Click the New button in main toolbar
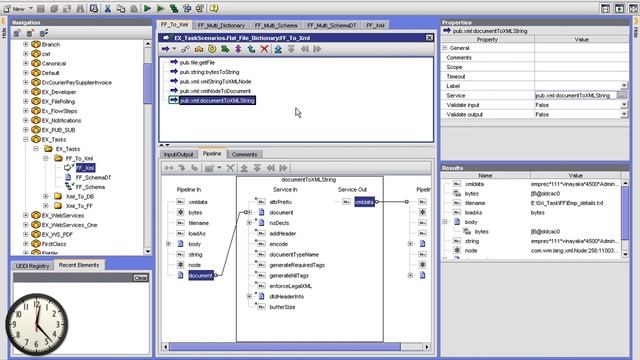Image resolution: width=640 pixels, height=360 pixels. pyautogui.click(x=15, y=8)
